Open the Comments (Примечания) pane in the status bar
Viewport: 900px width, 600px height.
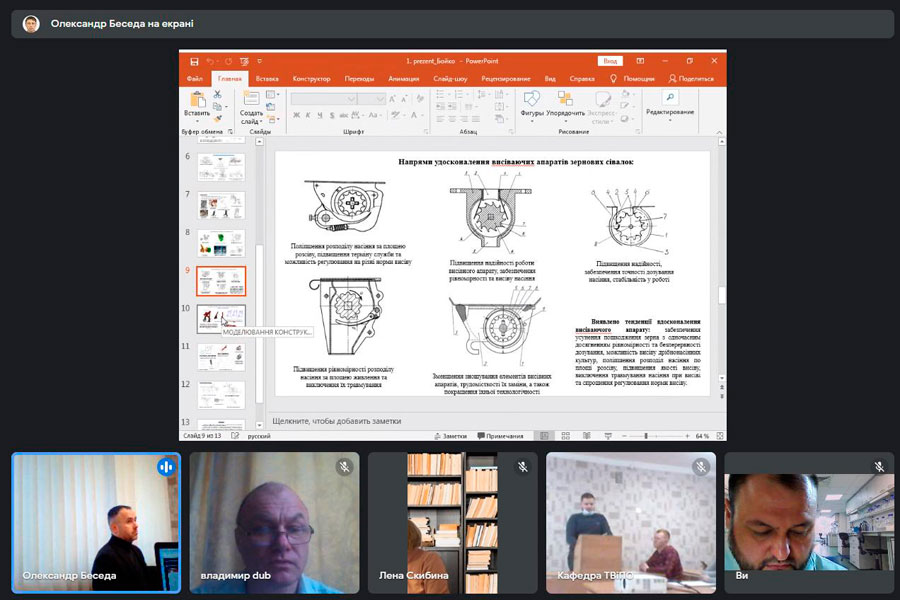(x=501, y=436)
